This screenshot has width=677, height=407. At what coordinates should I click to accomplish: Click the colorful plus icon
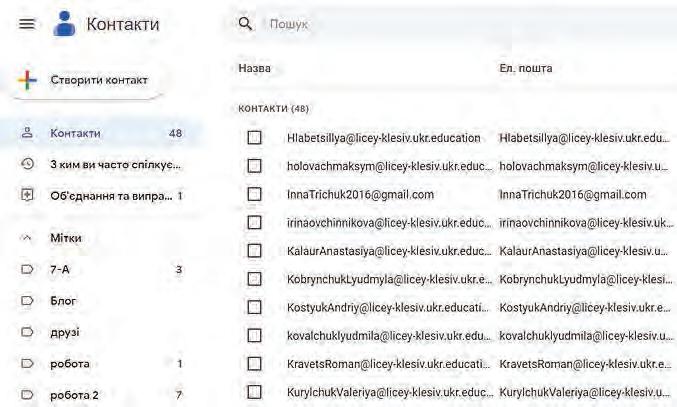[x=27, y=80]
